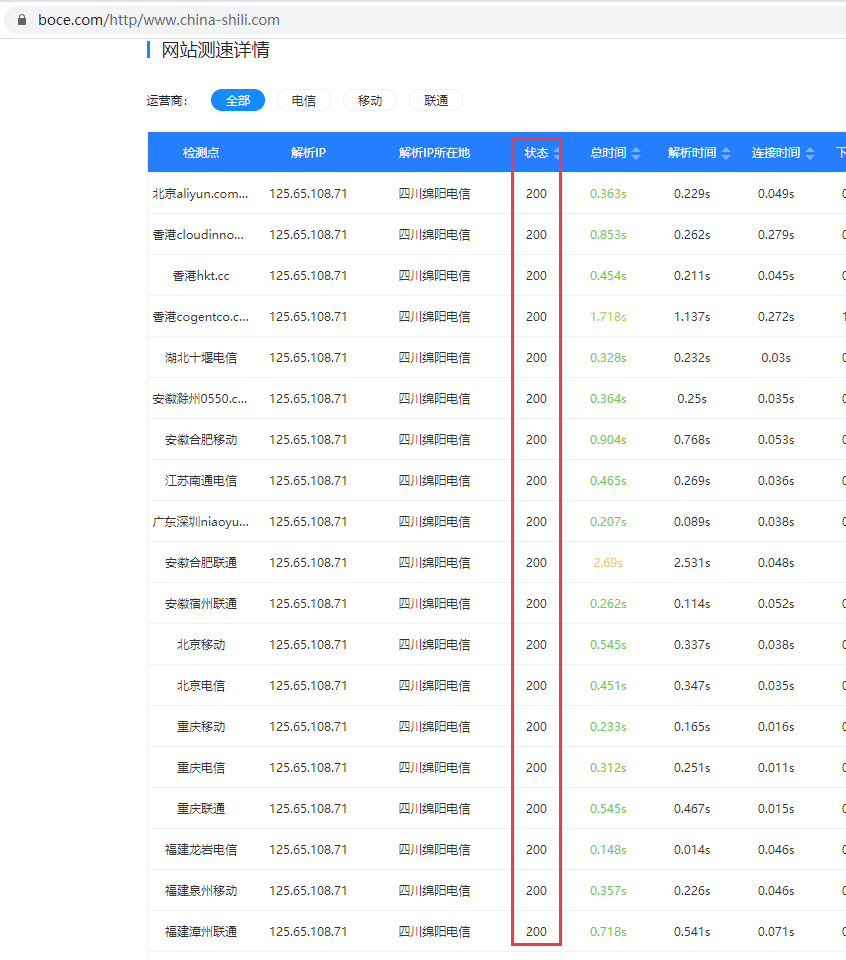
Task: Select the 湖北十堰电信 detection point
Action: point(201,358)
